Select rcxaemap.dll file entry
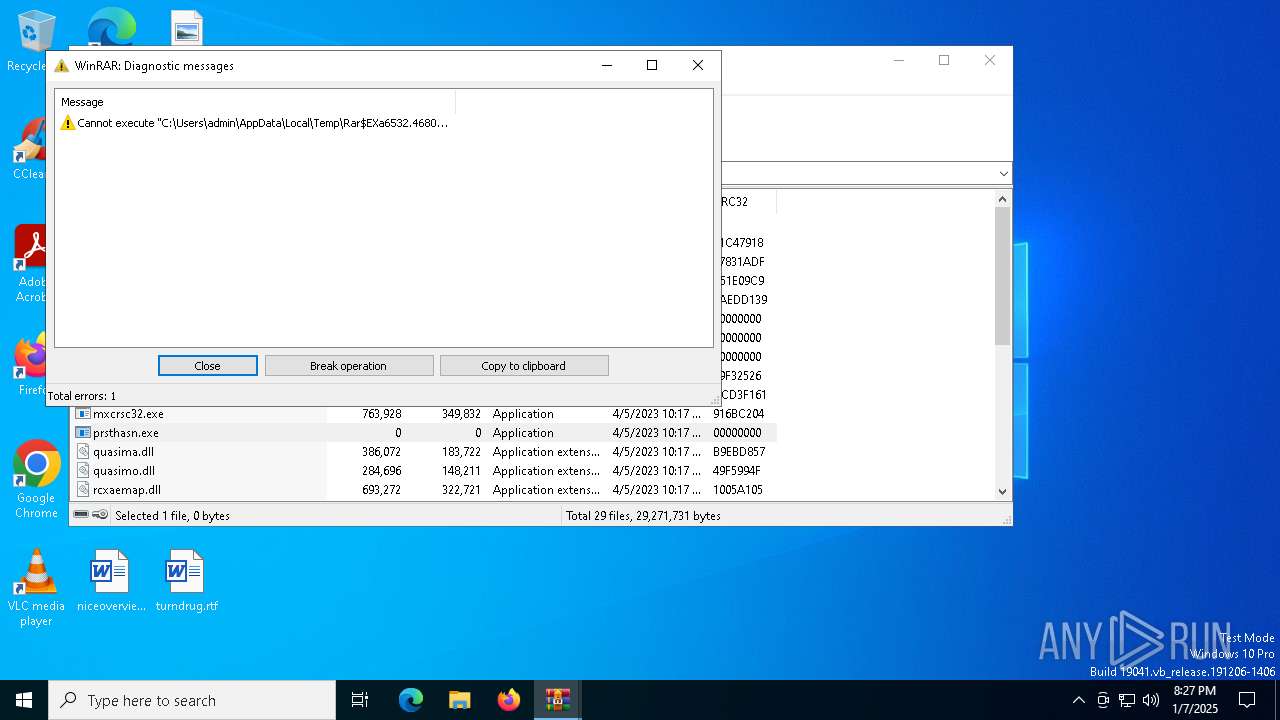This screenshot has width=1280, height=720. point(425,490)
